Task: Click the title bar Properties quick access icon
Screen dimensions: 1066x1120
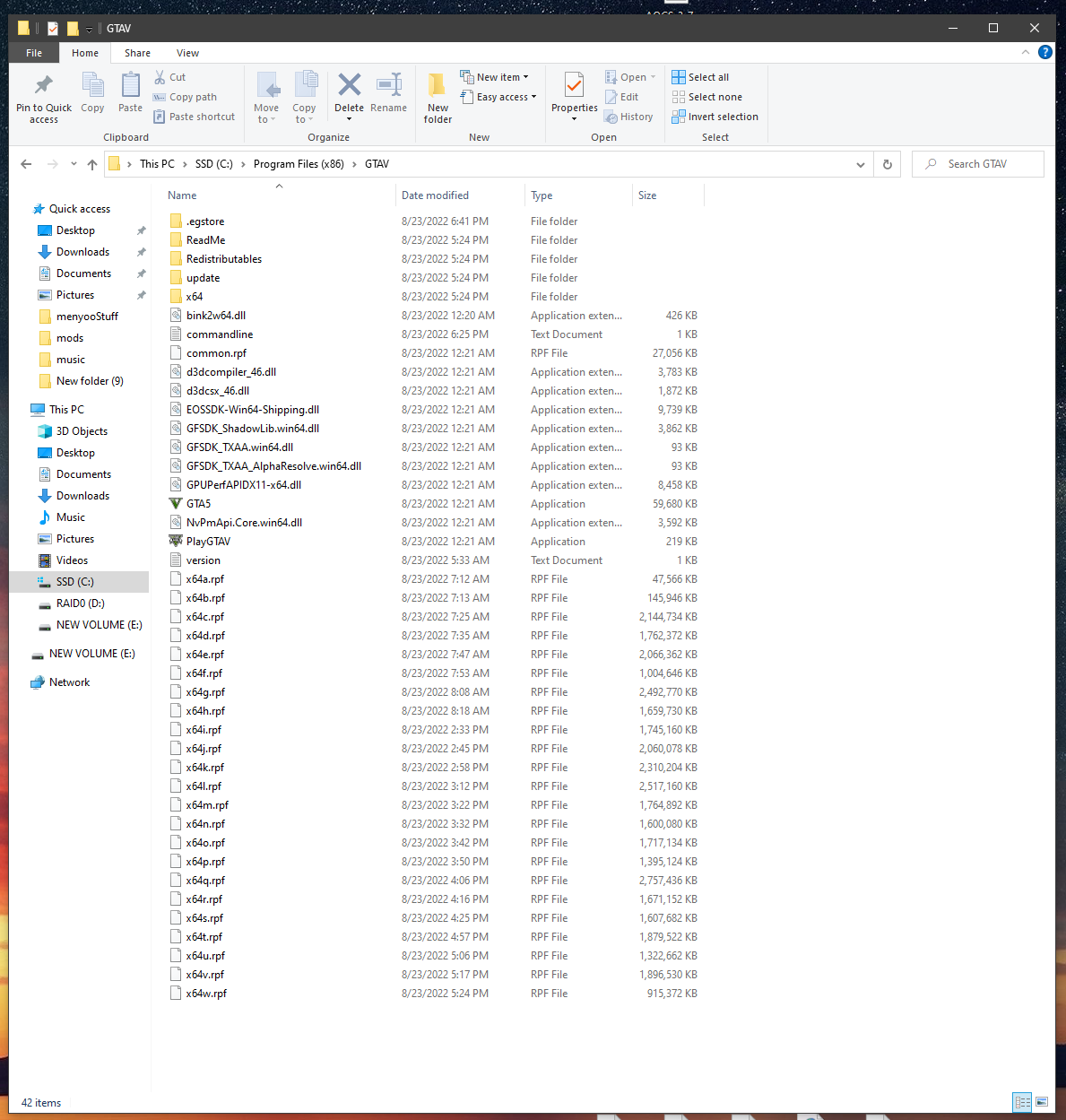Action: 53,29
